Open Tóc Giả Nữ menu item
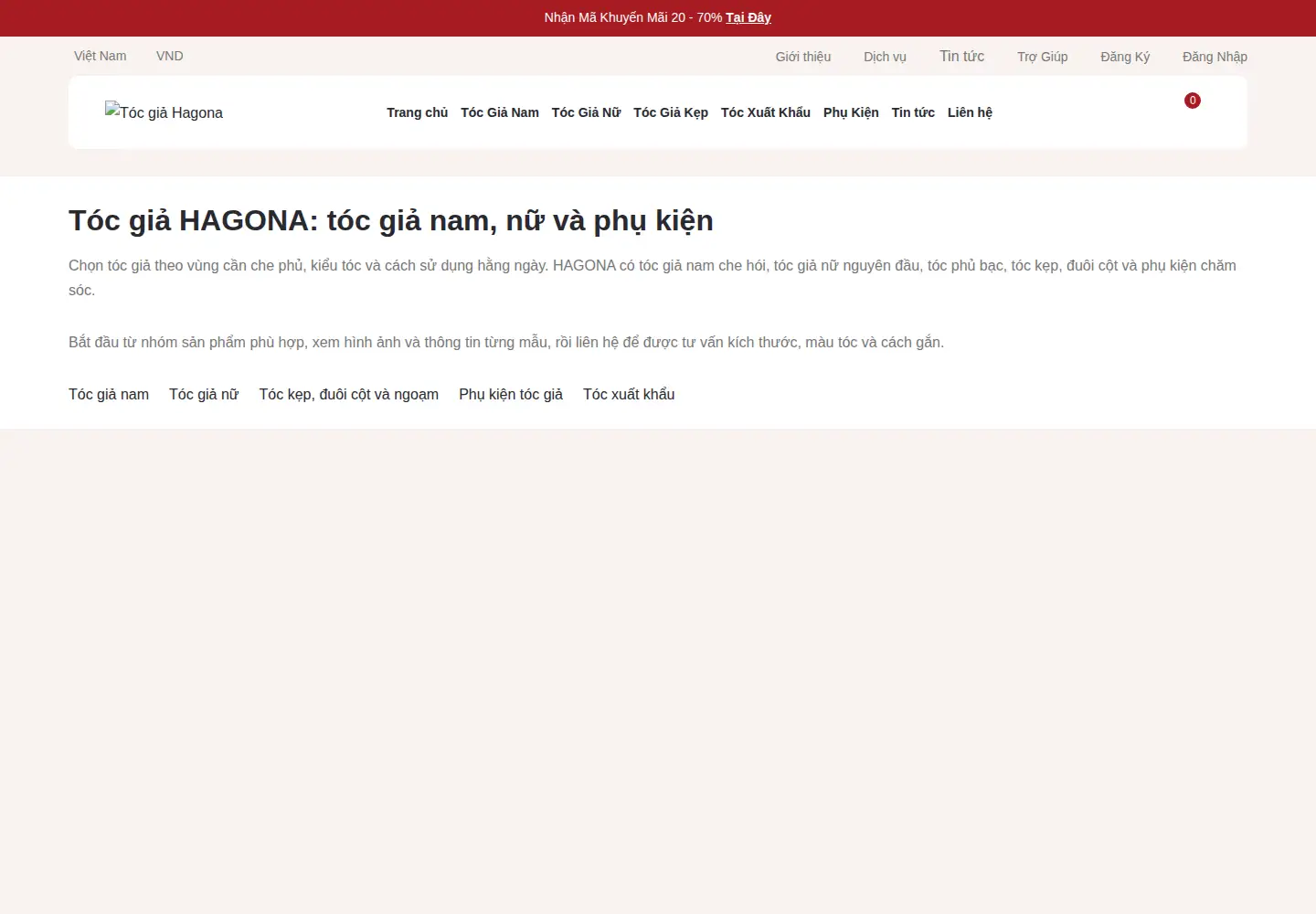Image resolution: width=1316 pixels, height=914 pixels. (x=586, y=112)
